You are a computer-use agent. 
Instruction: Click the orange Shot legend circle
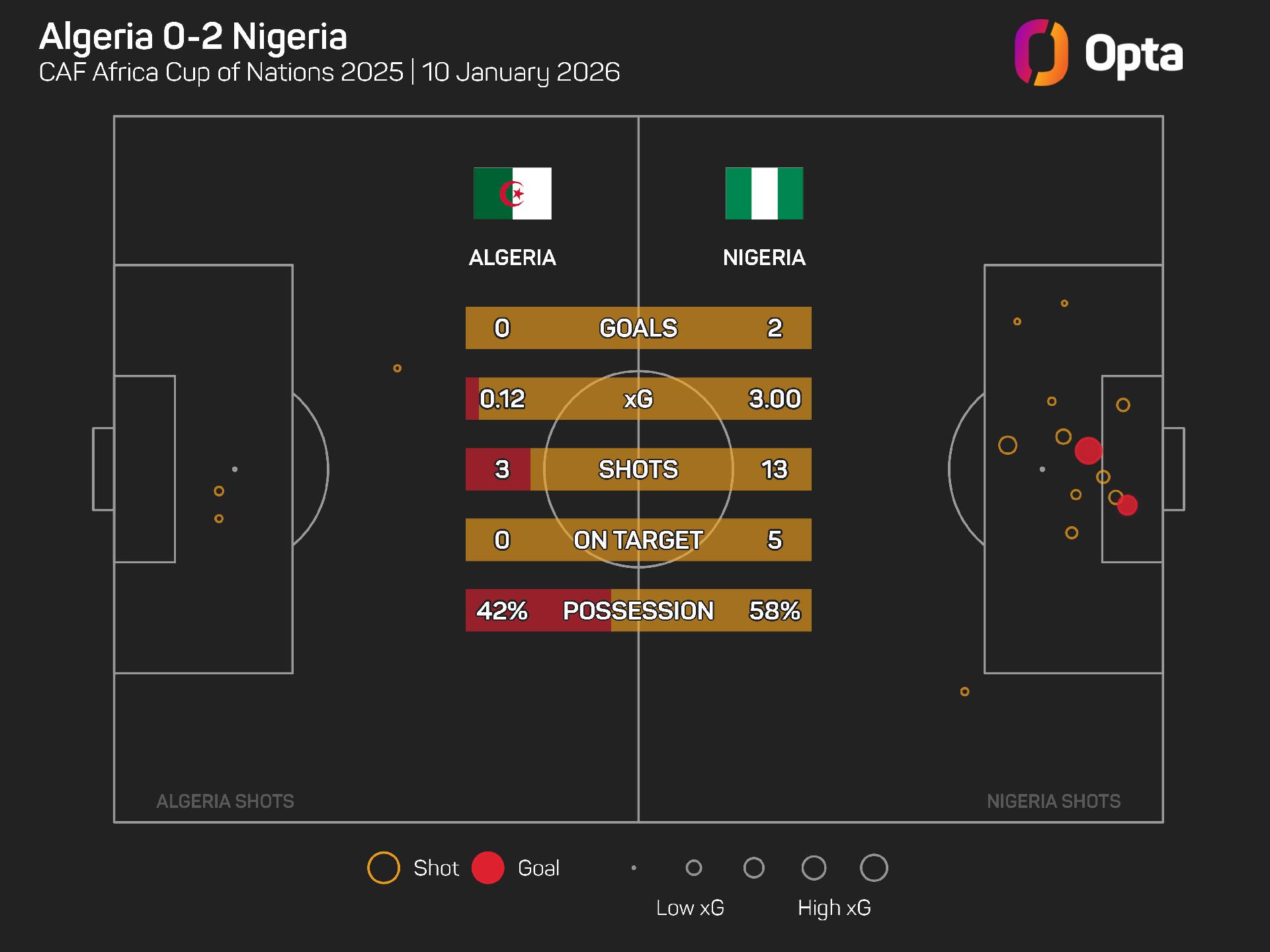(384, 868)
